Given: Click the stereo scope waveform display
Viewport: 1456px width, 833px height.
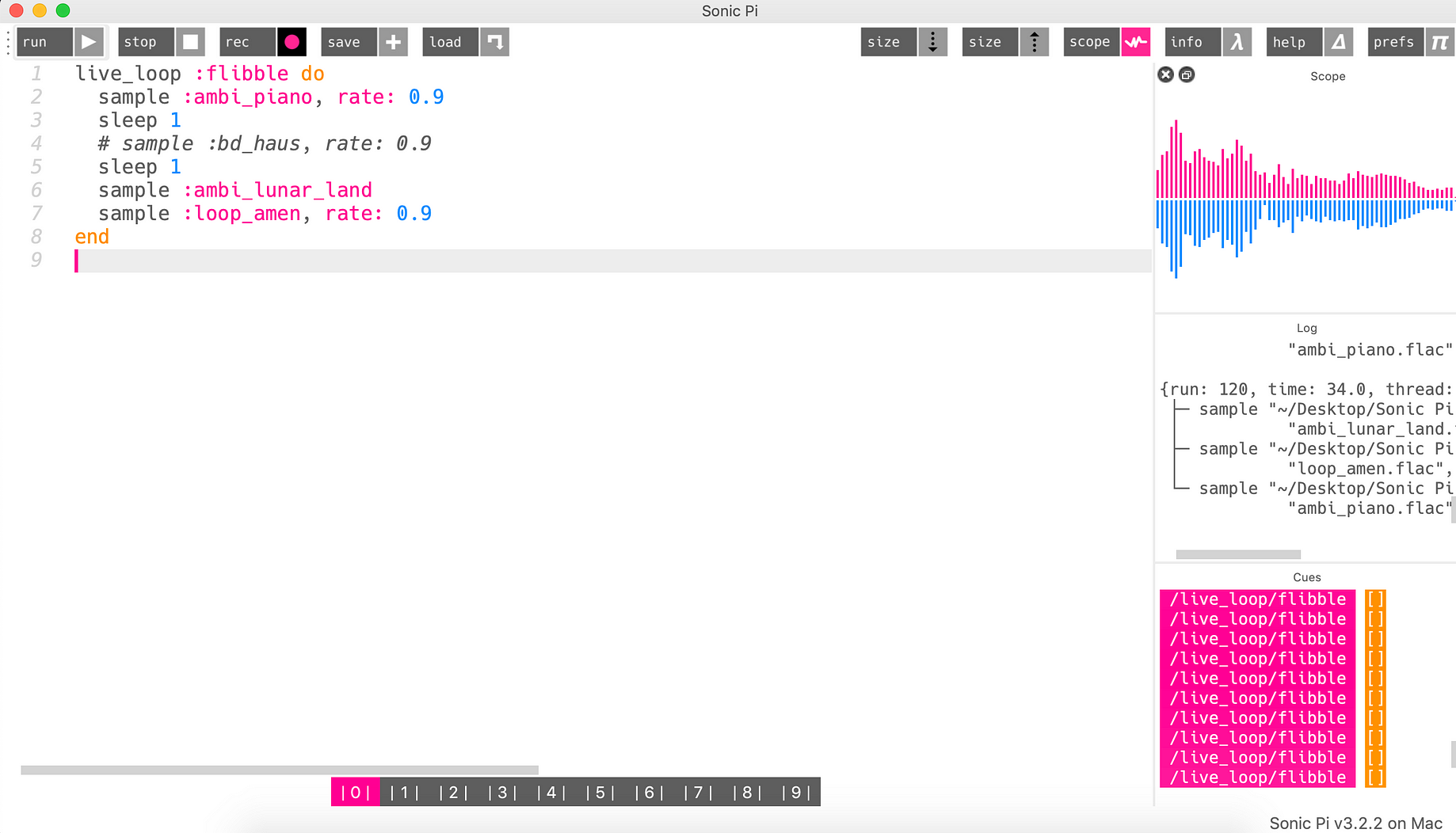Looking at the screenshot, I should (1305, 198).
